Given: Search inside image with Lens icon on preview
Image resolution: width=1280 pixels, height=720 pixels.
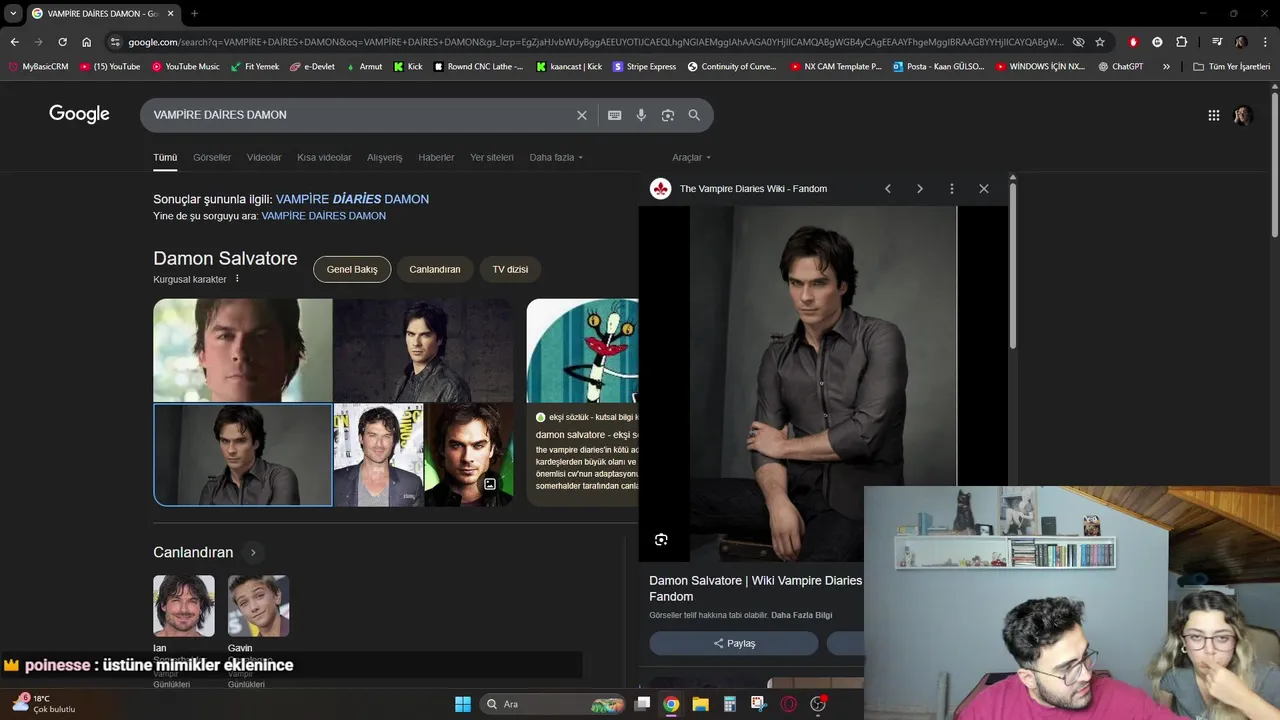Looking at the screenshot, I should [x=661, y=540].
